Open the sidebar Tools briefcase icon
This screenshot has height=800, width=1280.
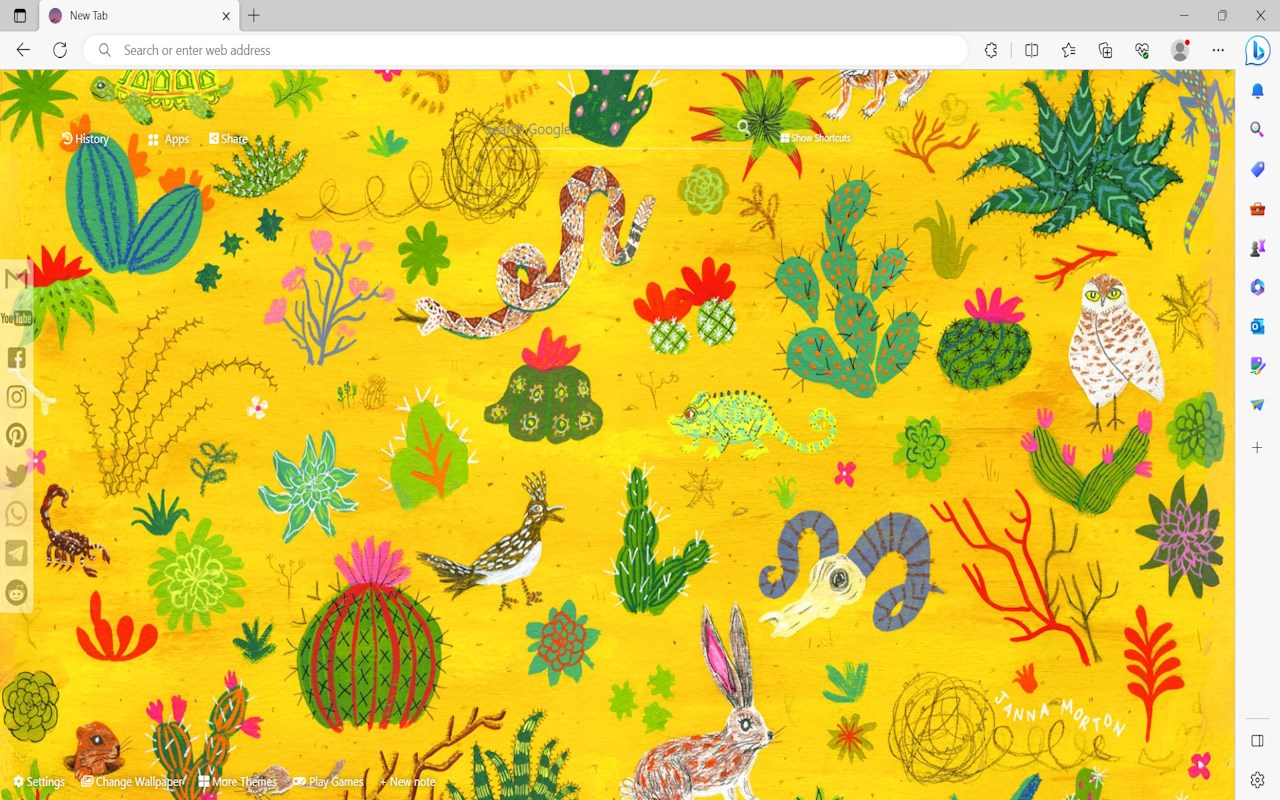point(1258,209)
